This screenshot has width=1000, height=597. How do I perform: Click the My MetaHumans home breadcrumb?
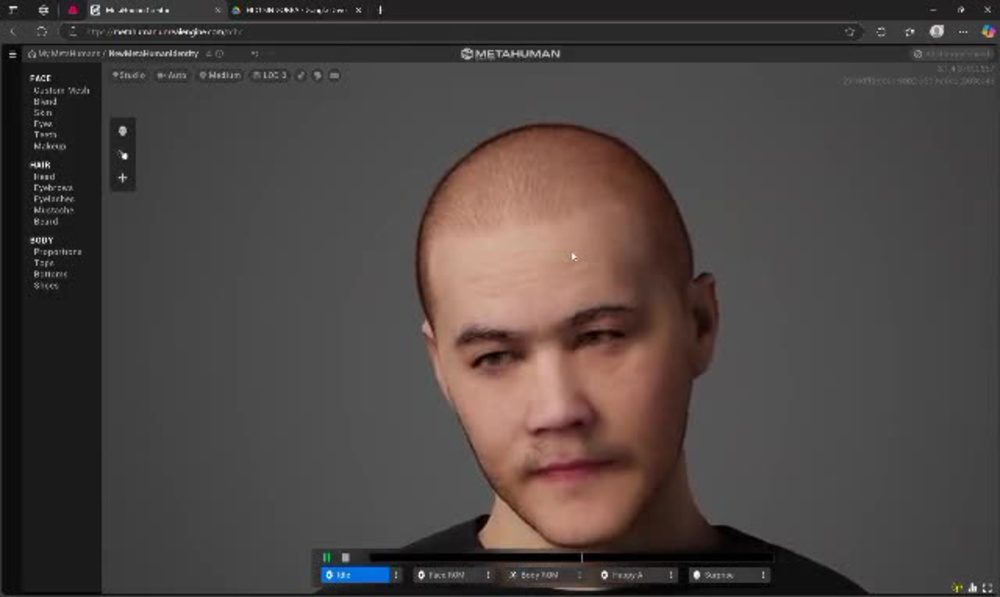click(65, 54)
